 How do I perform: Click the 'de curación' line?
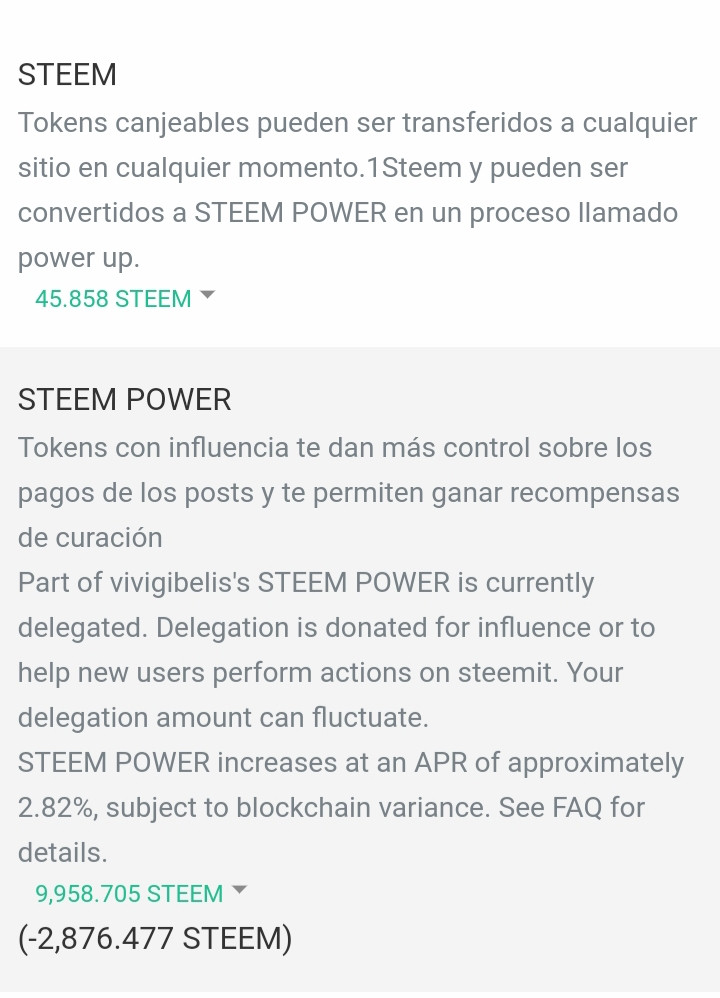click(x=90, y=538)
